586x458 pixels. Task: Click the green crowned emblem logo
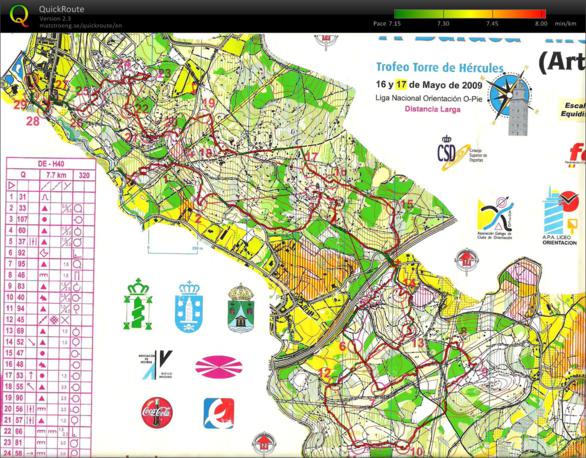pos(138,304)
